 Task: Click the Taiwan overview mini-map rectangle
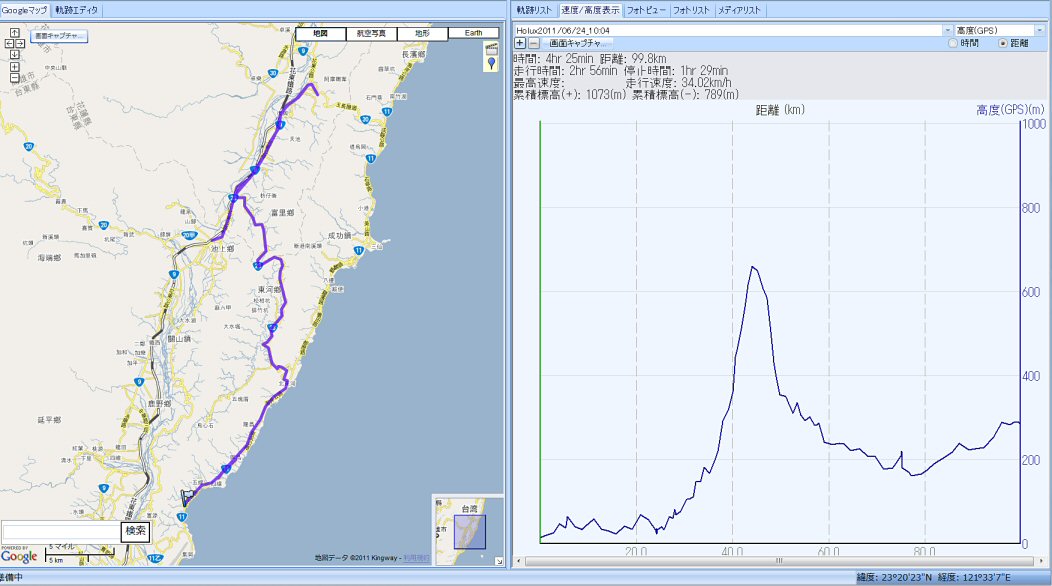tap(470, 532)
